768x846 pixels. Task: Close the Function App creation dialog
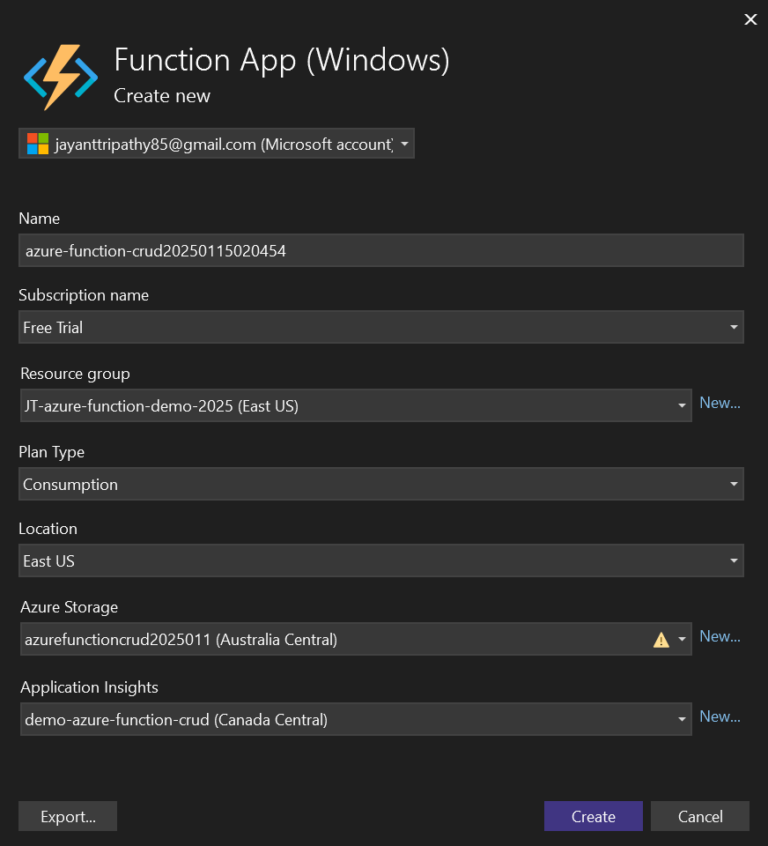[751, 19]
